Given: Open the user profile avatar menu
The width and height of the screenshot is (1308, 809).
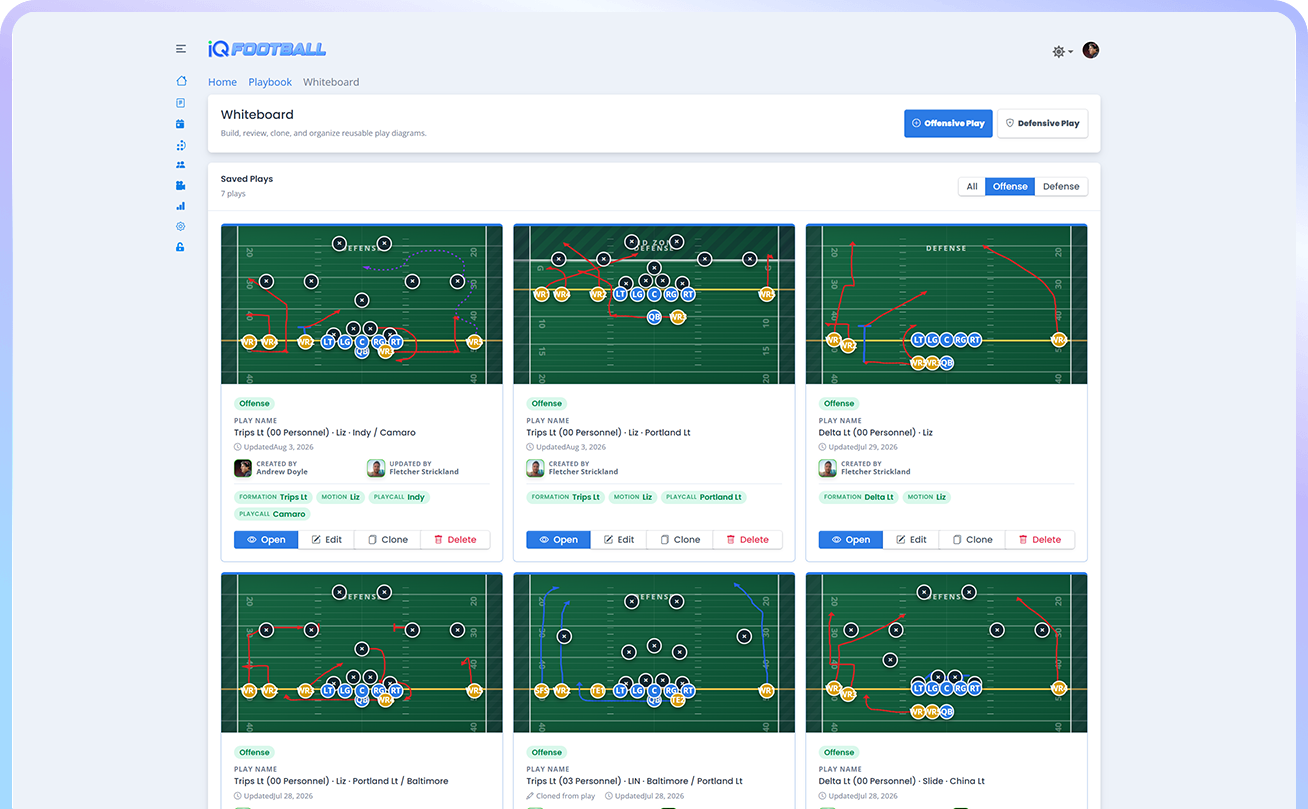Looking at the screenshot, I should [x=1091, y=50].
